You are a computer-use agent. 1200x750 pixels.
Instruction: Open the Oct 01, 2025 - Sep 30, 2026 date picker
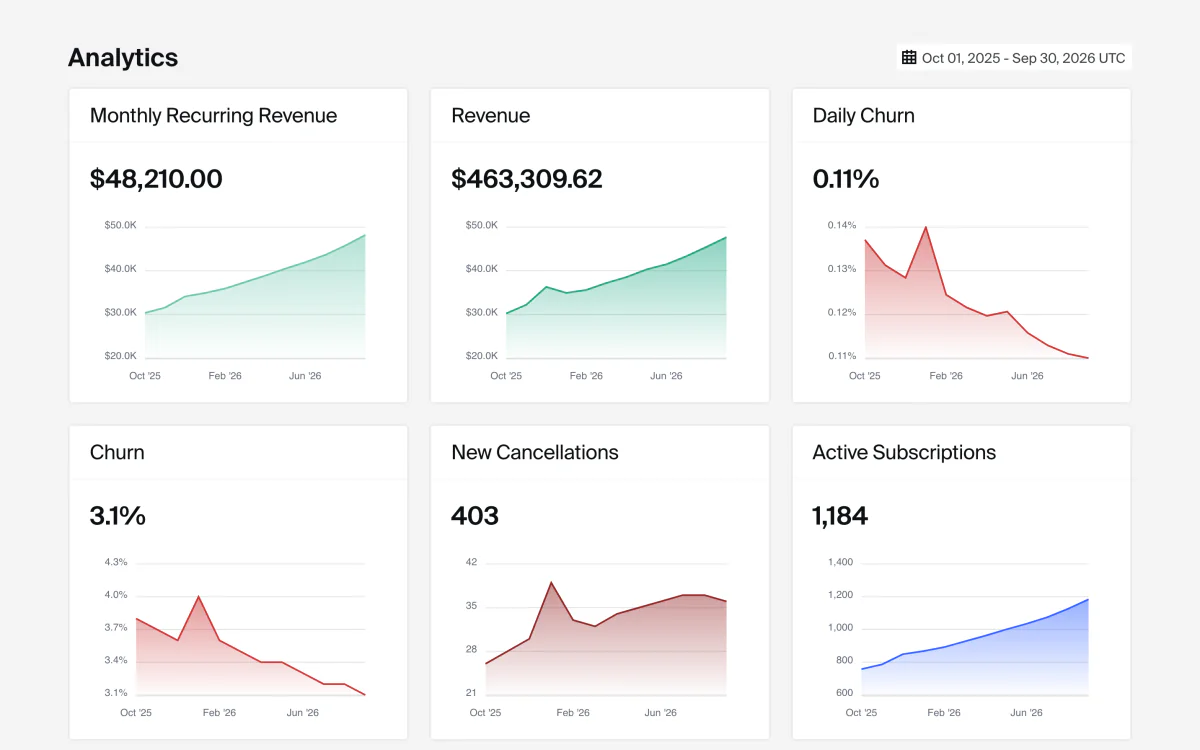coord(1014,57)
